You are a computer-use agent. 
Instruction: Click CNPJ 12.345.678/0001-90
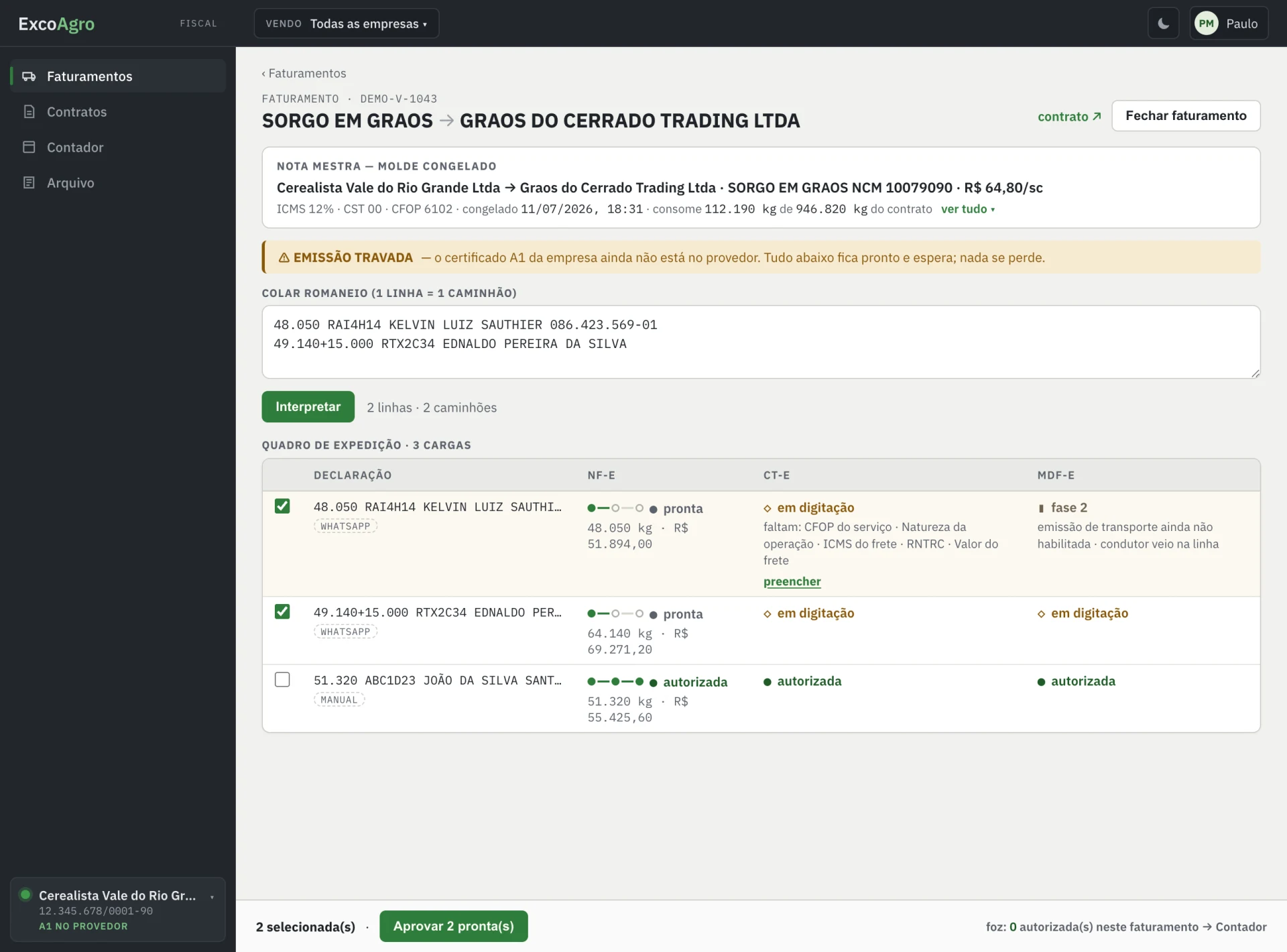[96, 912]
